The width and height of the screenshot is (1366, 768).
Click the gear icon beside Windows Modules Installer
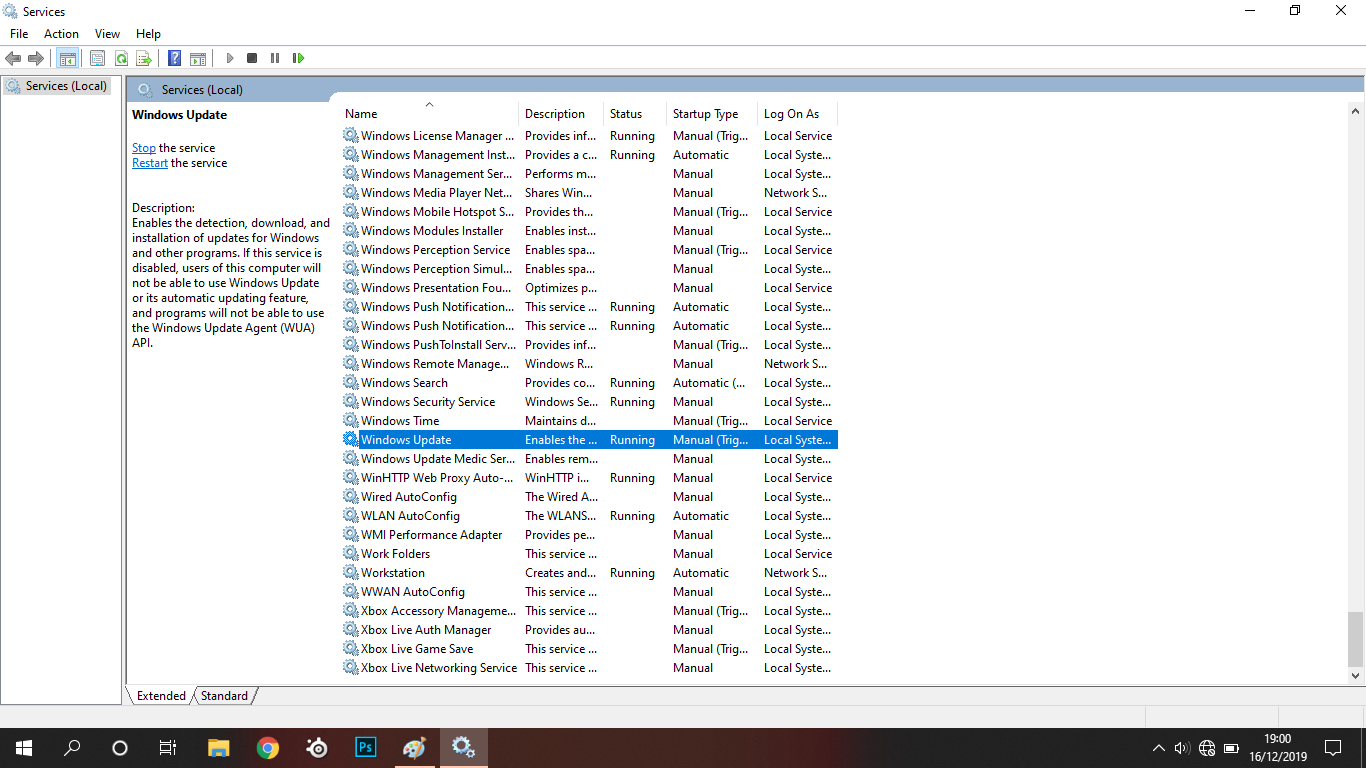(350, 231)
